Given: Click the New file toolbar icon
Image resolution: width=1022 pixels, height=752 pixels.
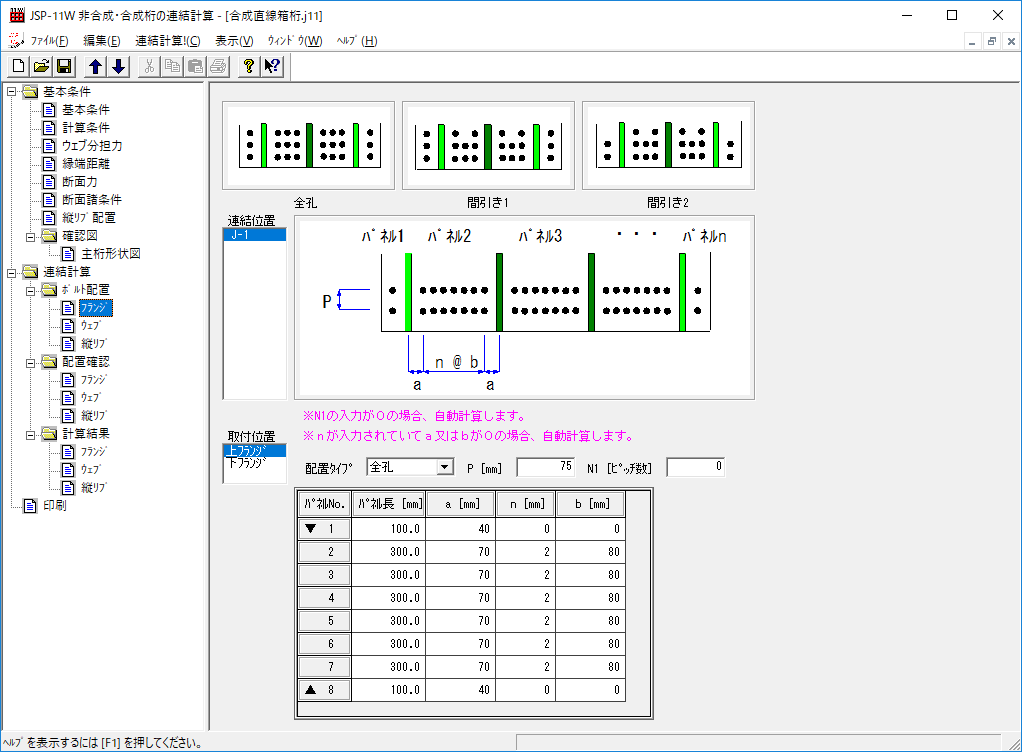Looking at the screenshot, I should pos(18,67).
